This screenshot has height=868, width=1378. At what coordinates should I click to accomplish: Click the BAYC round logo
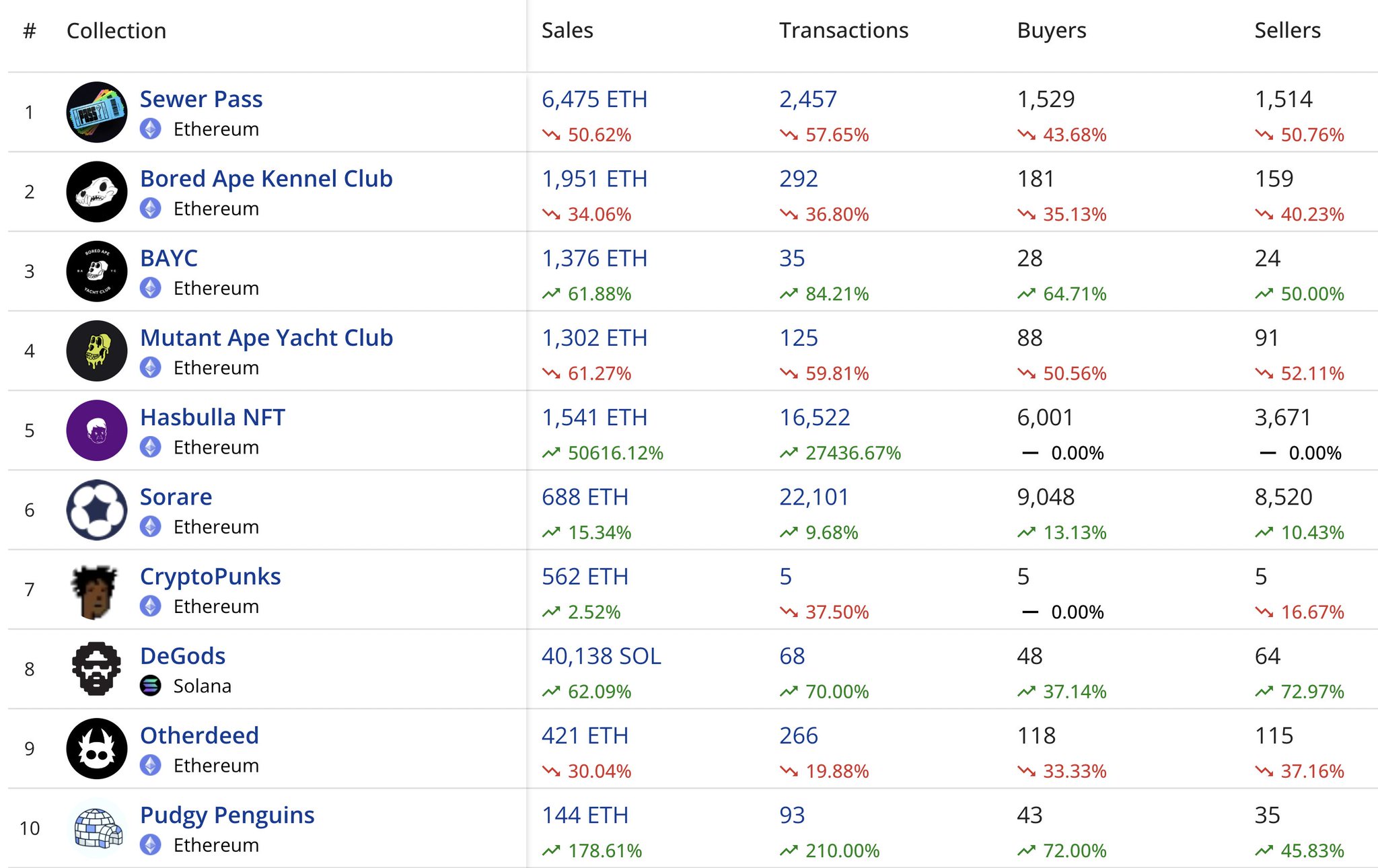(x=97, y=271)
